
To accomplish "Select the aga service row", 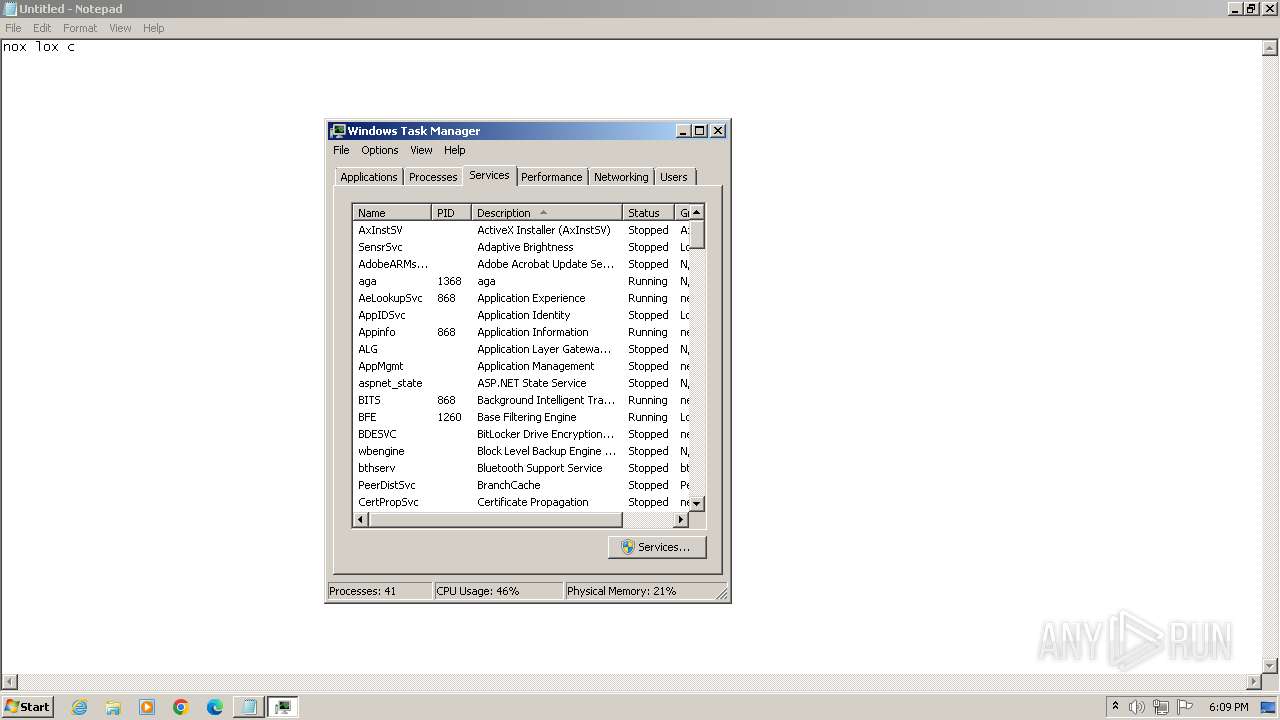I will click(x=521, y=281).
